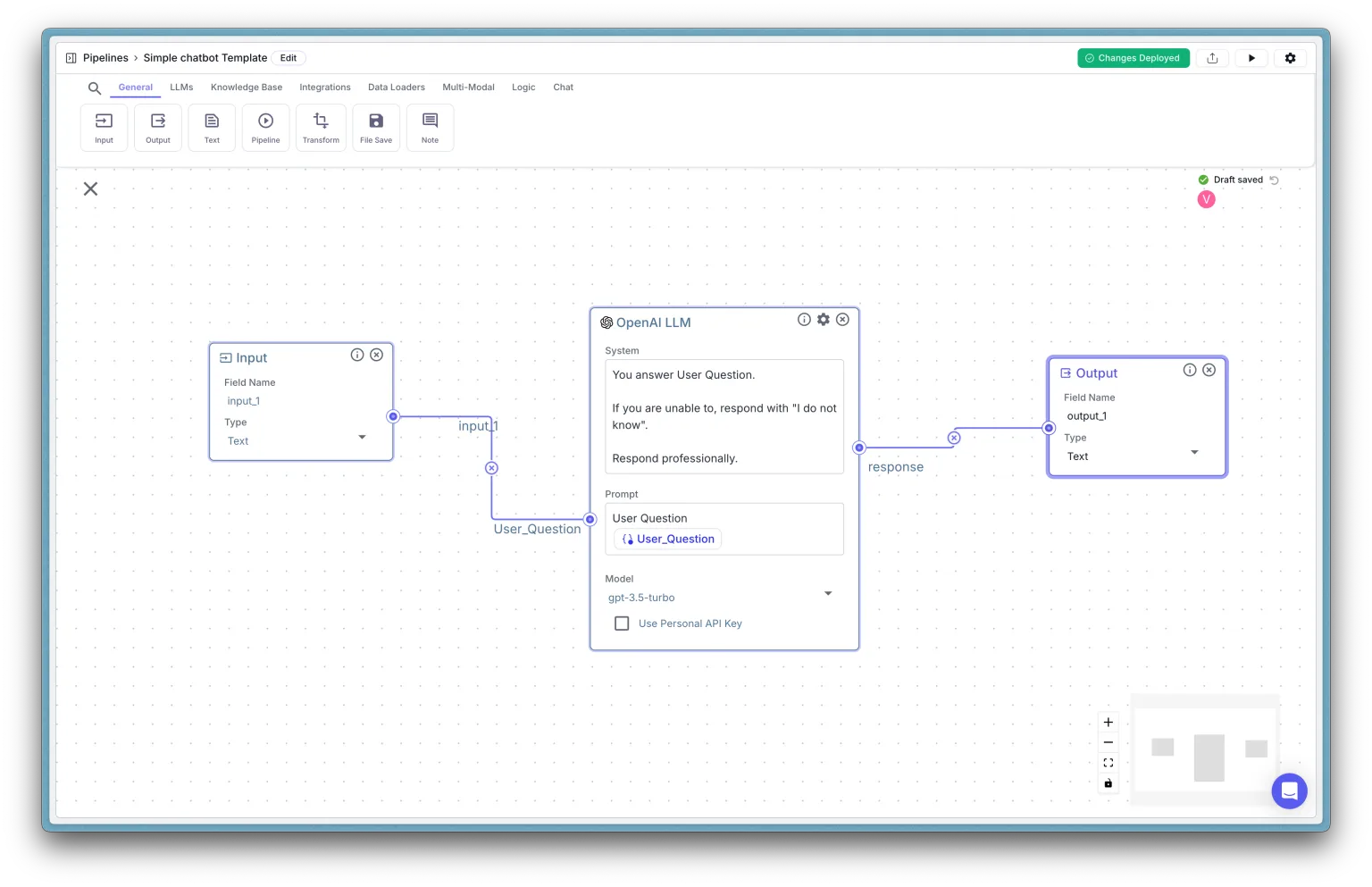Click the minimap overview
This screenshot has height=887, width=1372.
(1205, 750)
